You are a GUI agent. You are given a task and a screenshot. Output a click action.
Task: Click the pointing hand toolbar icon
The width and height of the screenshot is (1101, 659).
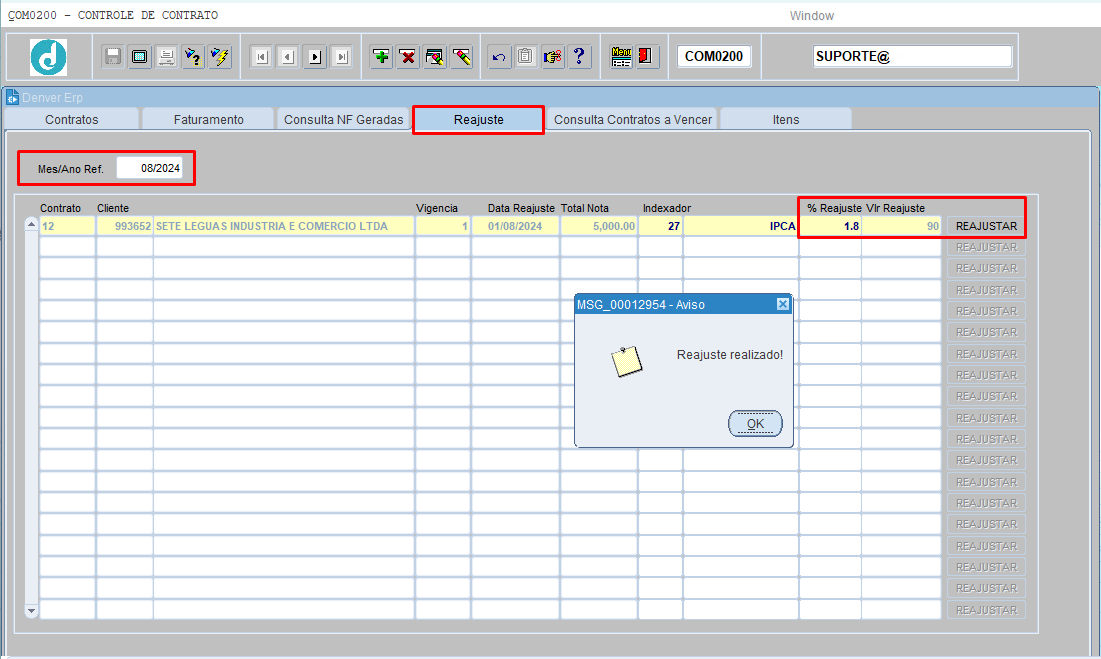(553, 57)
